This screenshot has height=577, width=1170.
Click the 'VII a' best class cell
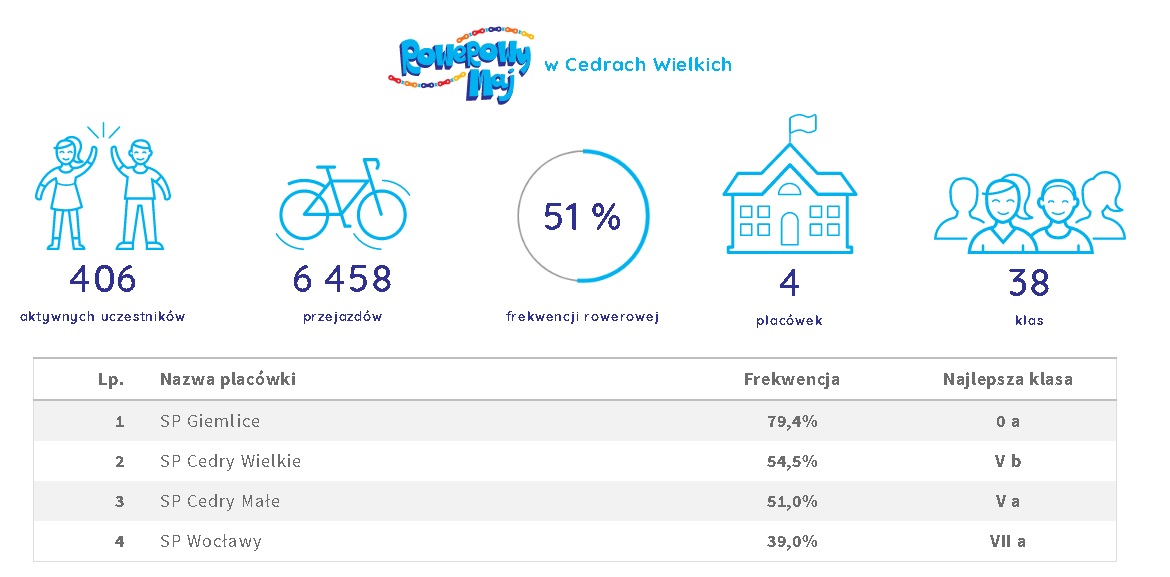point(1007,541)
